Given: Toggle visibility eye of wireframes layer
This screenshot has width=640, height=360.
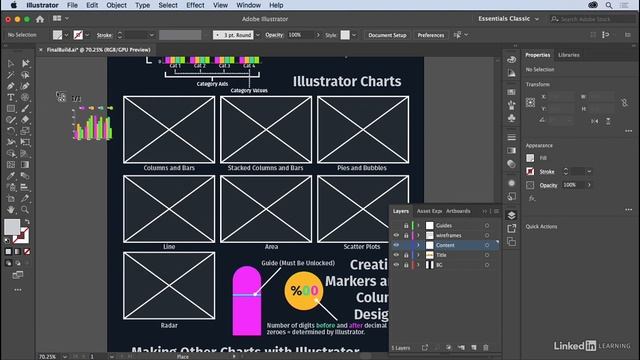Looking at the screenshot, I should [x=396, y=235].
